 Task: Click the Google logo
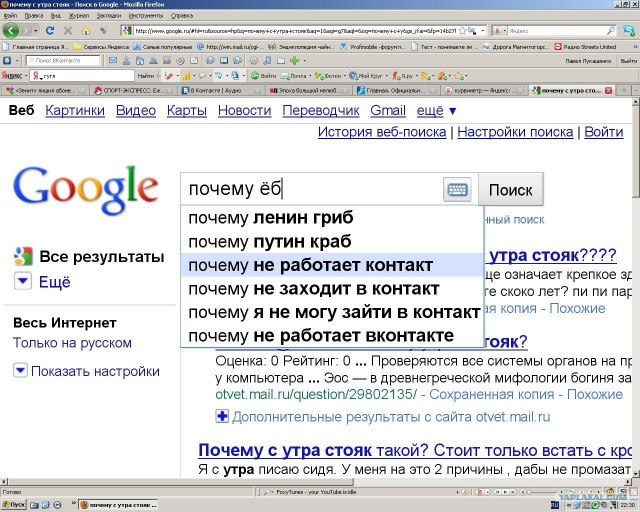(x=85, y=190)
